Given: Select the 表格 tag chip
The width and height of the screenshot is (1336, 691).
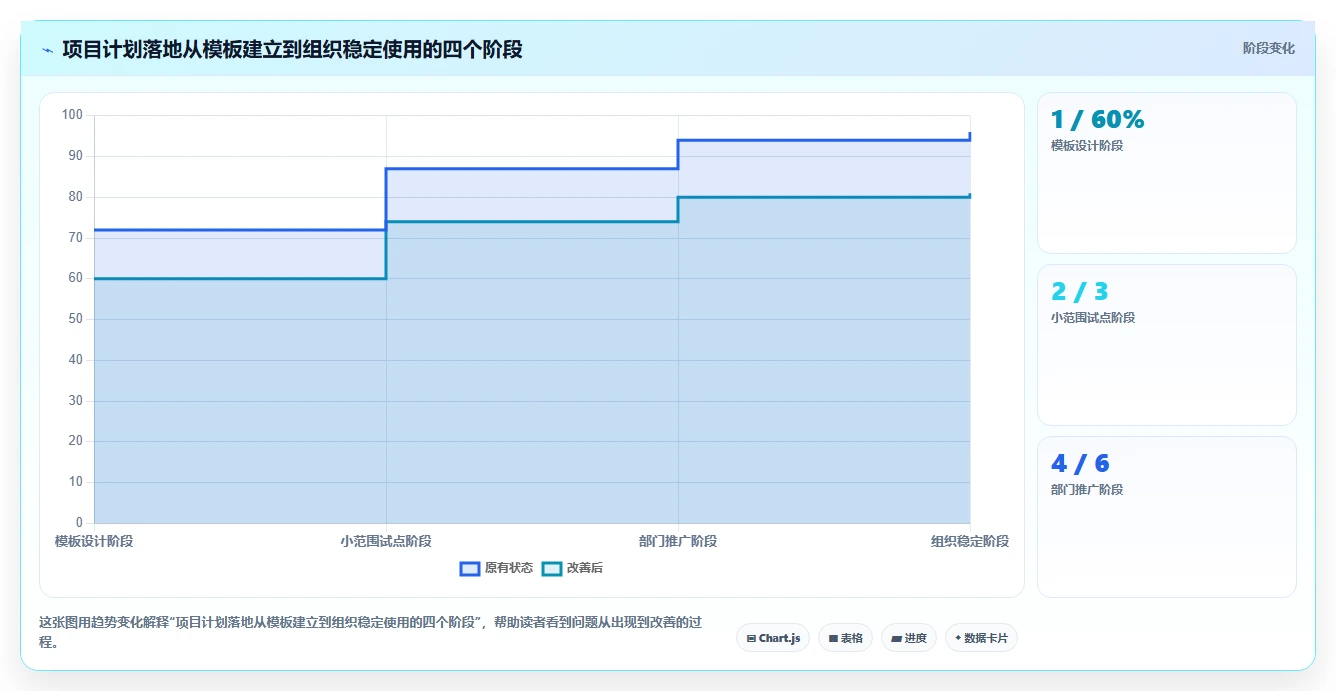Looking at the screenshot, I should pyautogui.click(x=845, y=638).
